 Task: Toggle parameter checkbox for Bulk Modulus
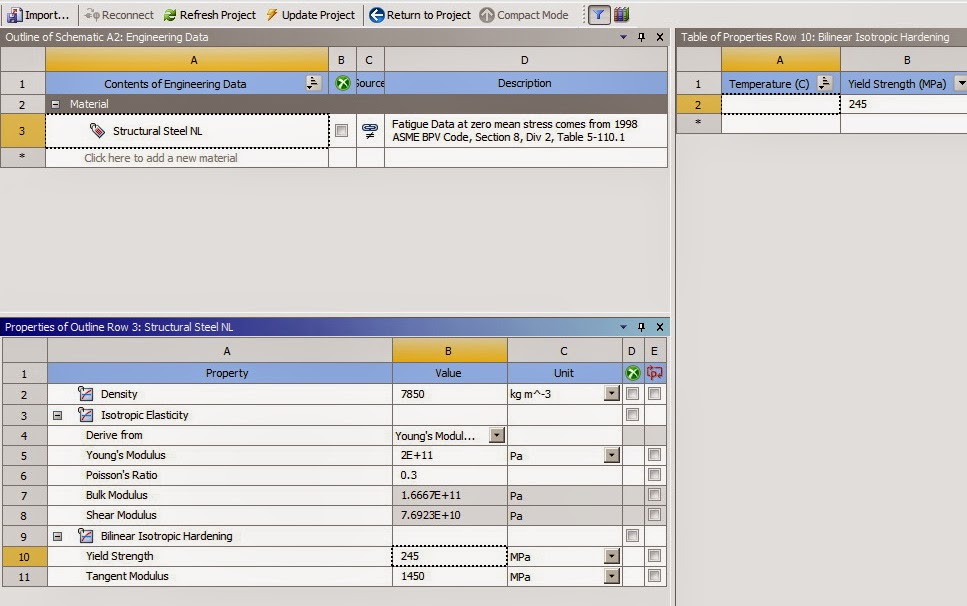(654, 495)
